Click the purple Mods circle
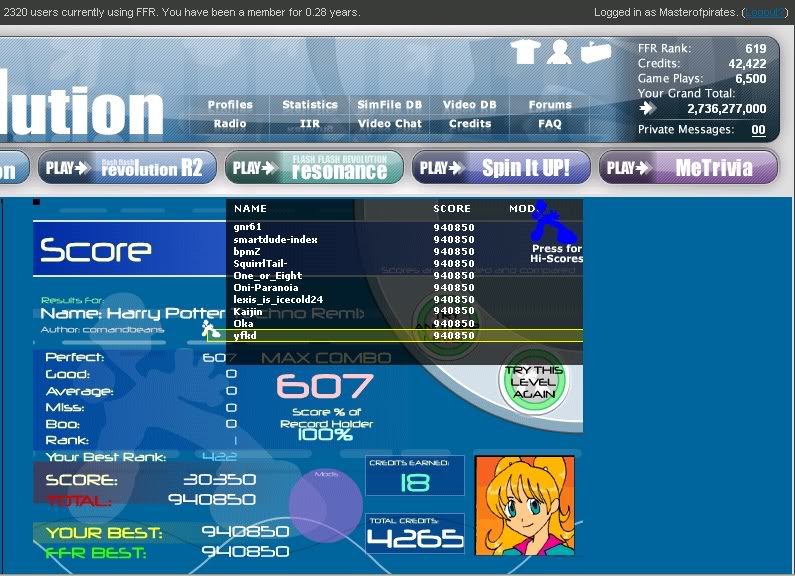Screen dimensions: 795x576 point(326,505)
